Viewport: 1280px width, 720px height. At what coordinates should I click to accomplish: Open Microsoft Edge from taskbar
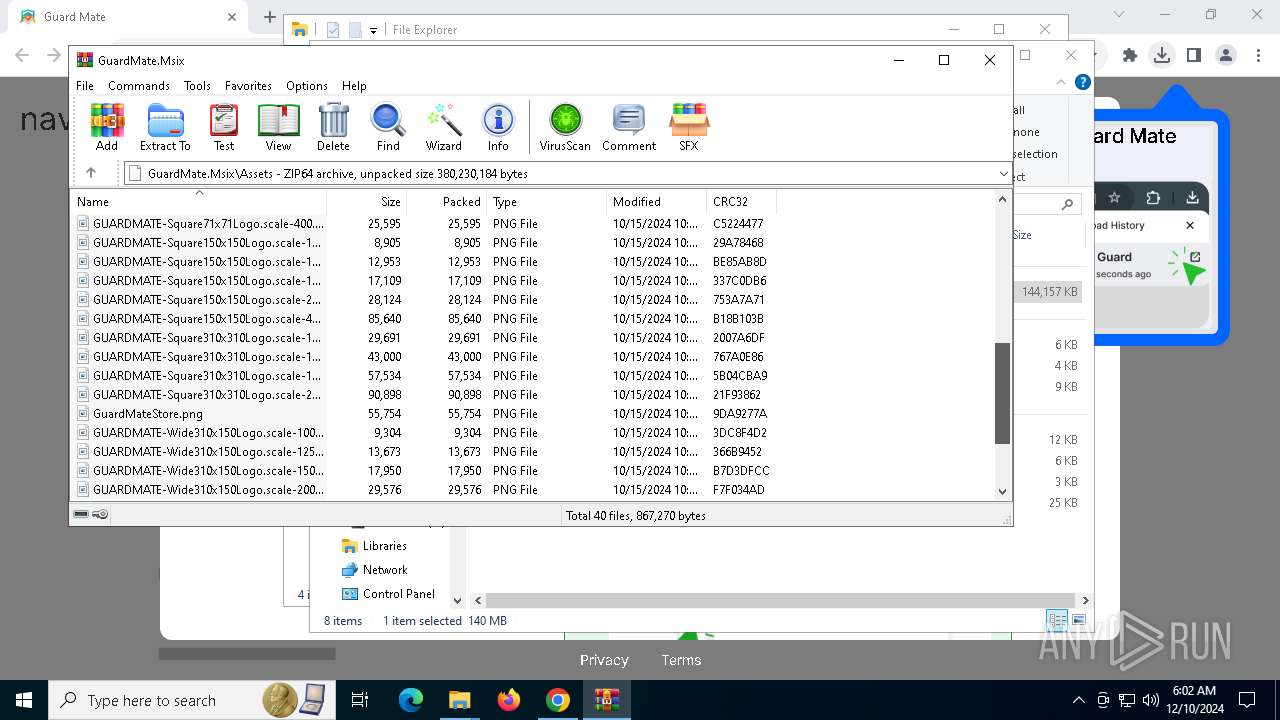pos(411,700)
